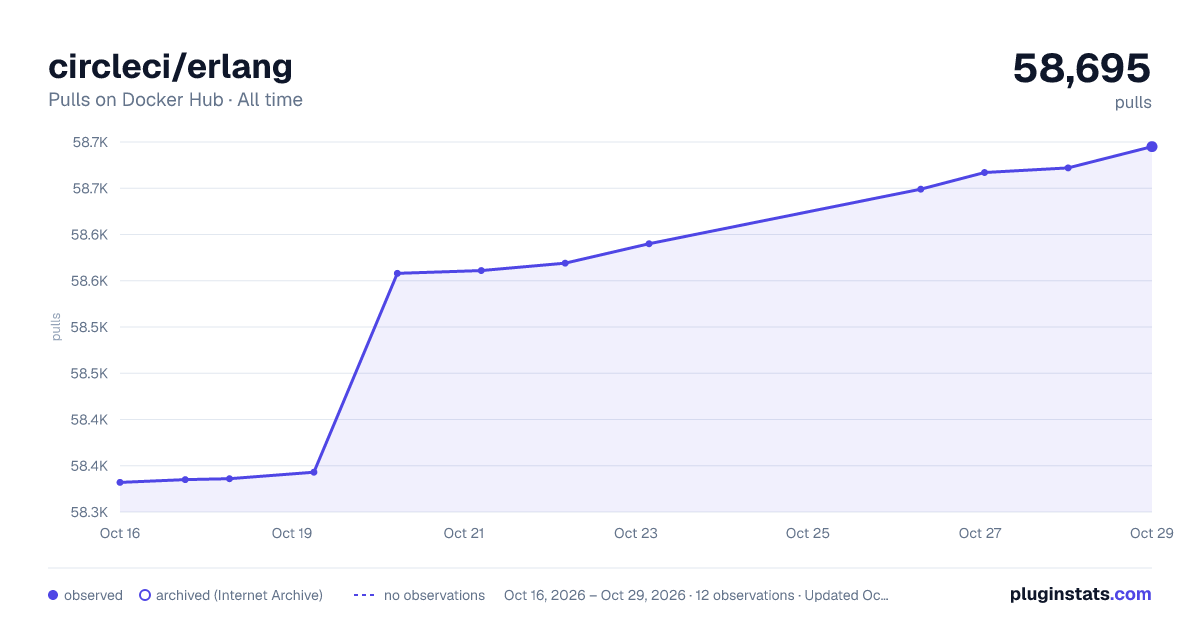Image resolution: width=1200 pixels, height=630 pixels.
Task: Click the 'observed' legend label
Action: coord(93,595)
